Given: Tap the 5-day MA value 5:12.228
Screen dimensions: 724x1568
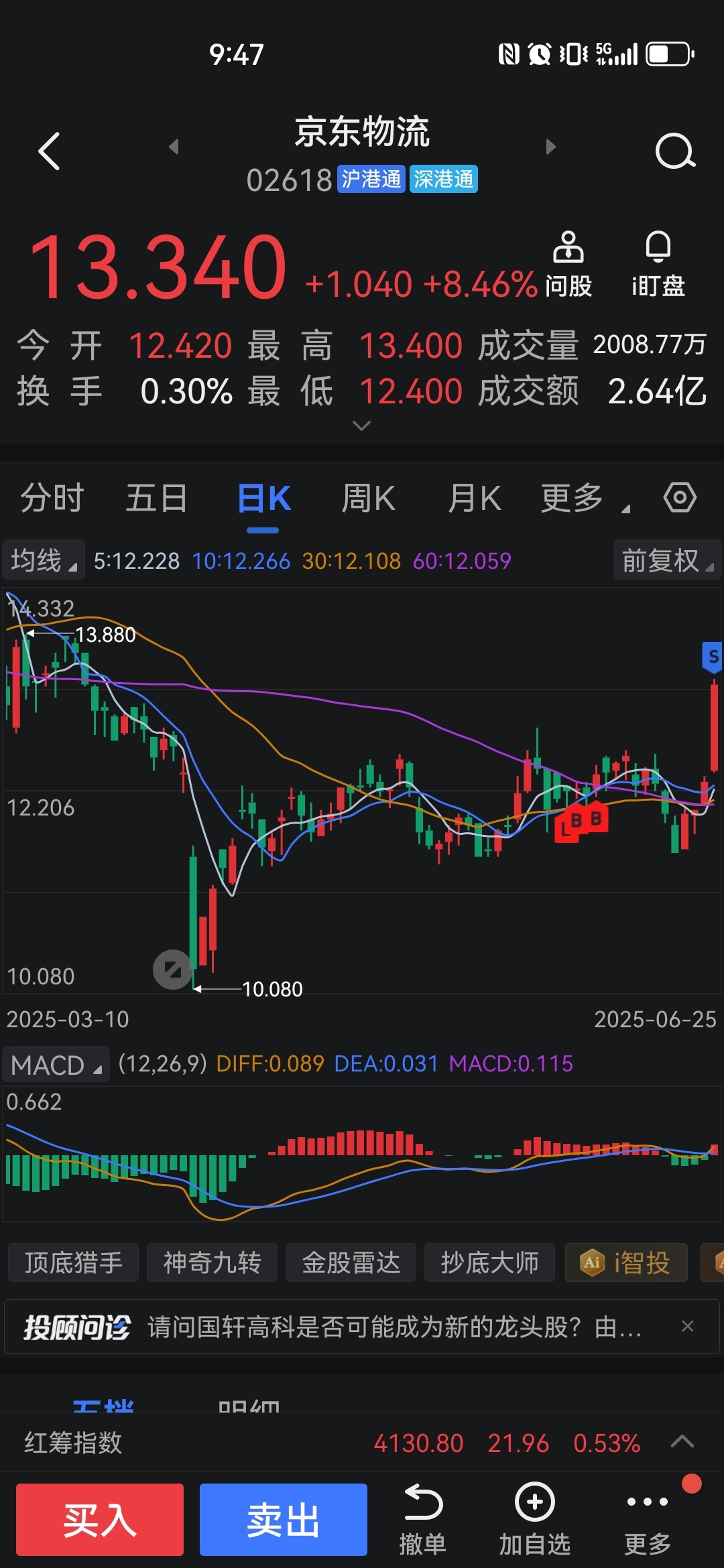Looking at the screenshot, I should 137,561.
